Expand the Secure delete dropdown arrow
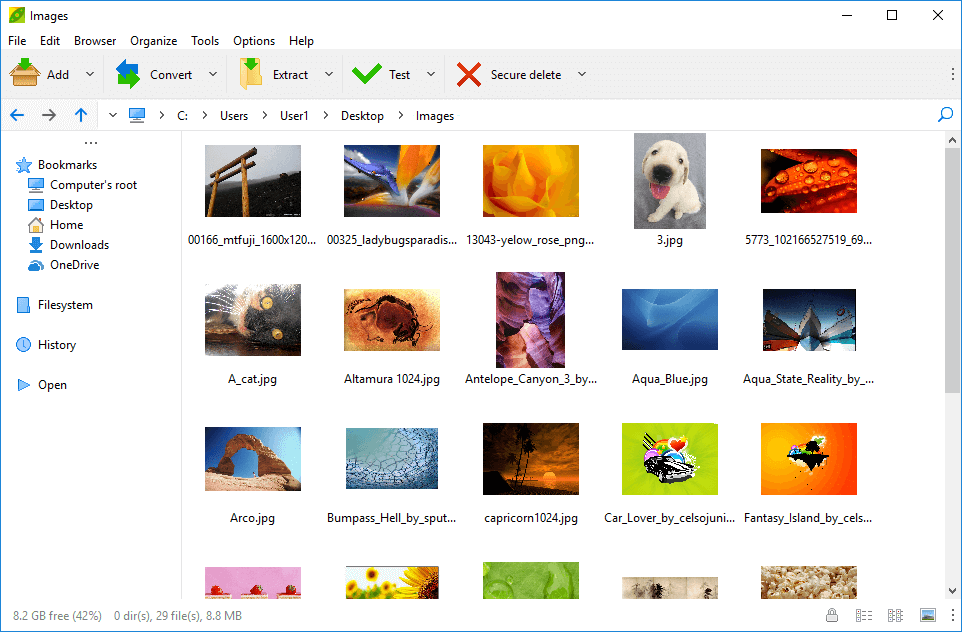 582,74
